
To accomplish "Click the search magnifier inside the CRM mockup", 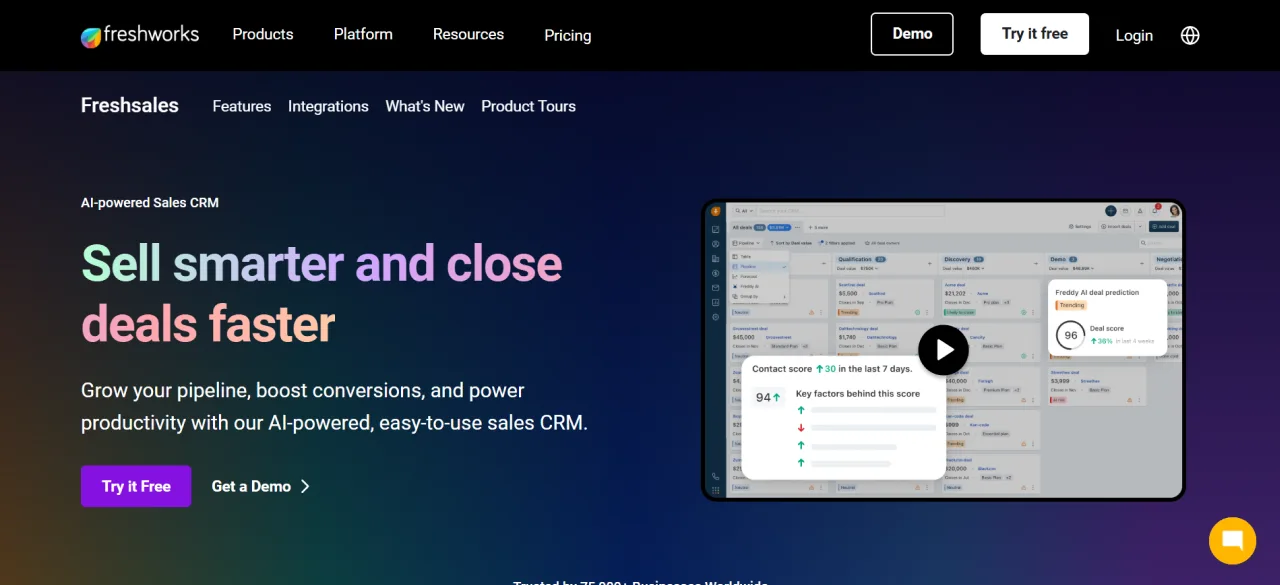I will (738, 211).
